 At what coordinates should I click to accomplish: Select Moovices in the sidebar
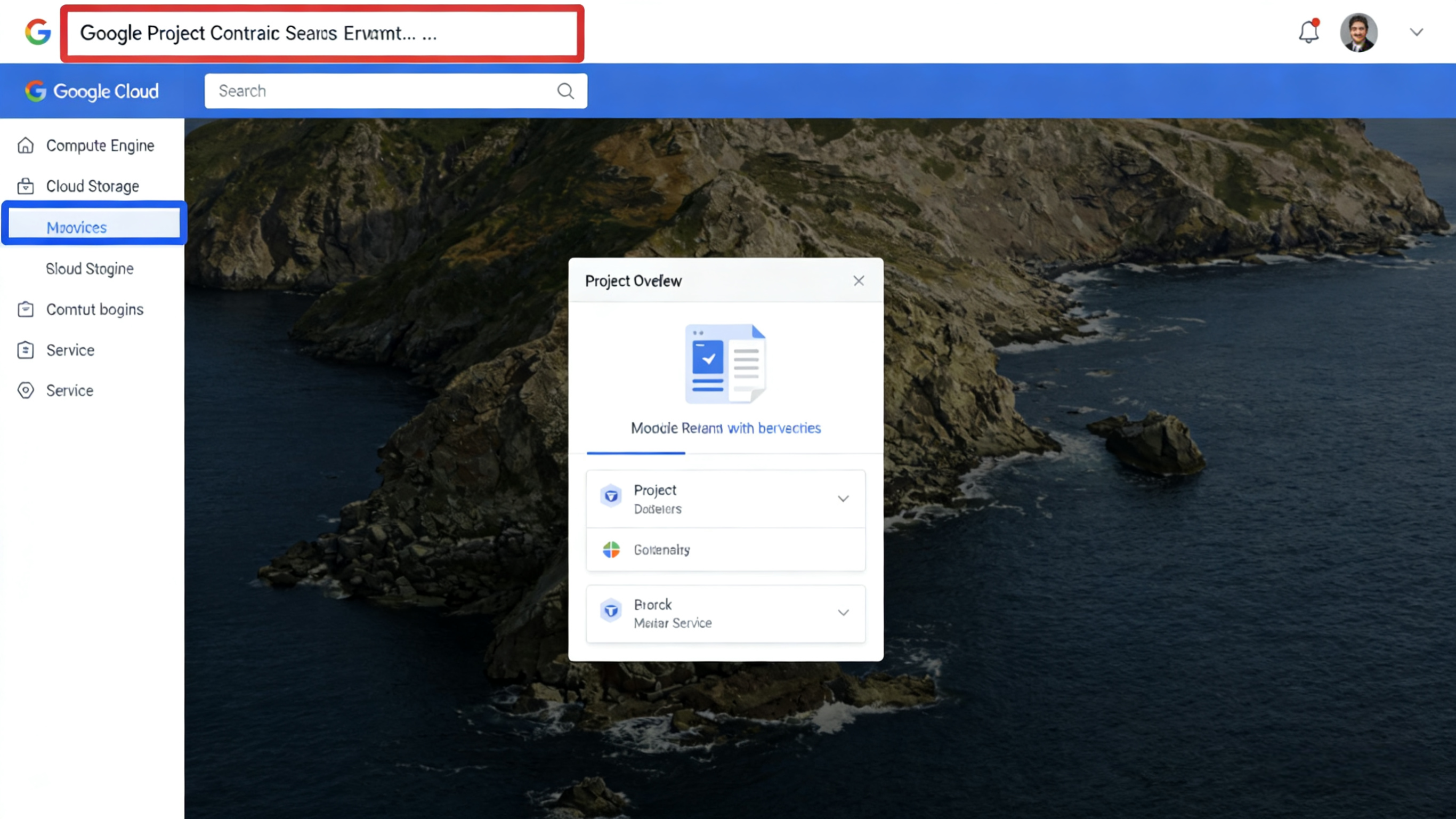tap(77, 227)
